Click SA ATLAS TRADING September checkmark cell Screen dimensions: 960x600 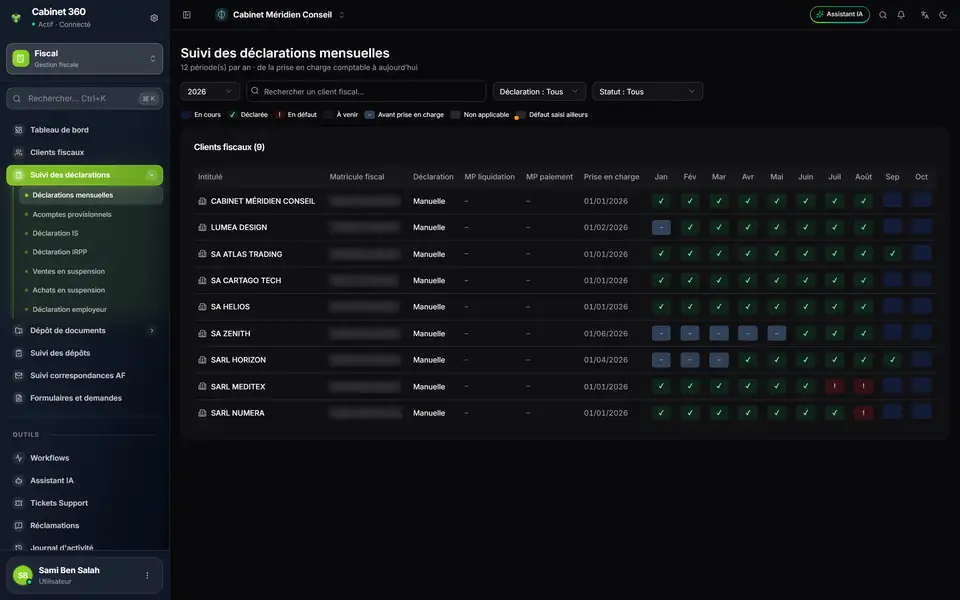(892, 253)
